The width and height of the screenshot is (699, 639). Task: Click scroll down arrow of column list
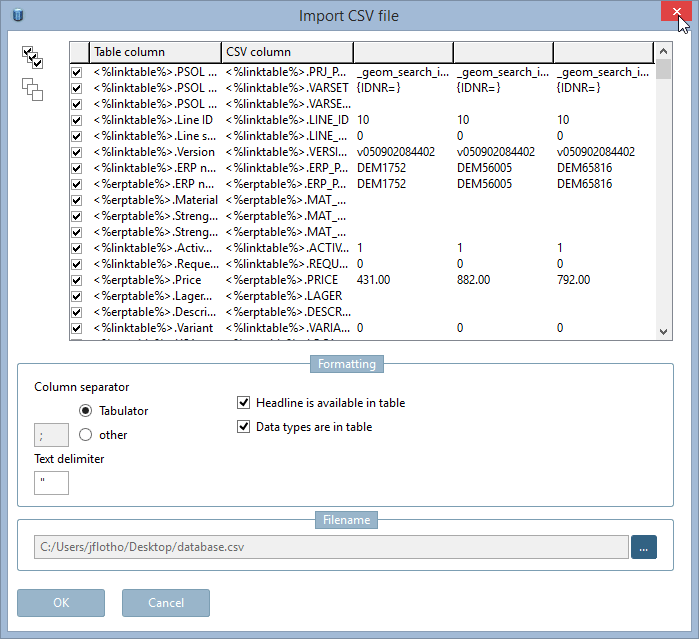(663, 331)
